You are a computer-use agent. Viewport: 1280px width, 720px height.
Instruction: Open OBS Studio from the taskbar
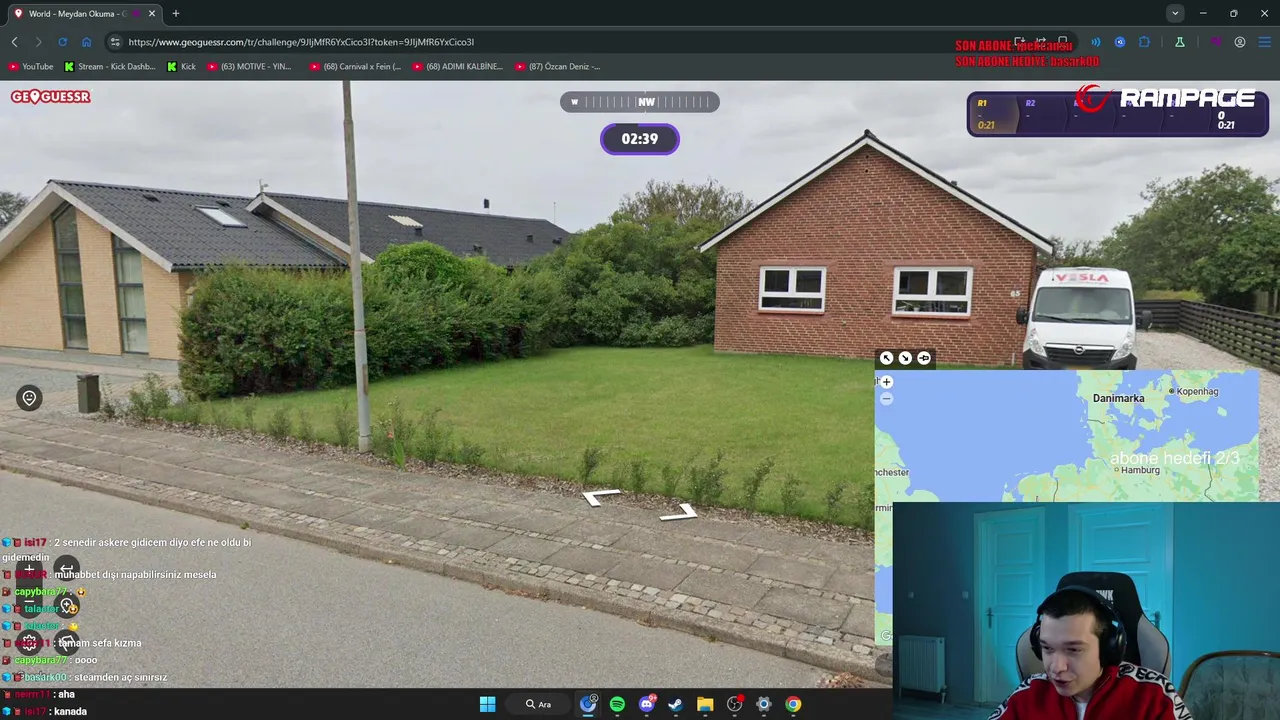pos(734,704)
